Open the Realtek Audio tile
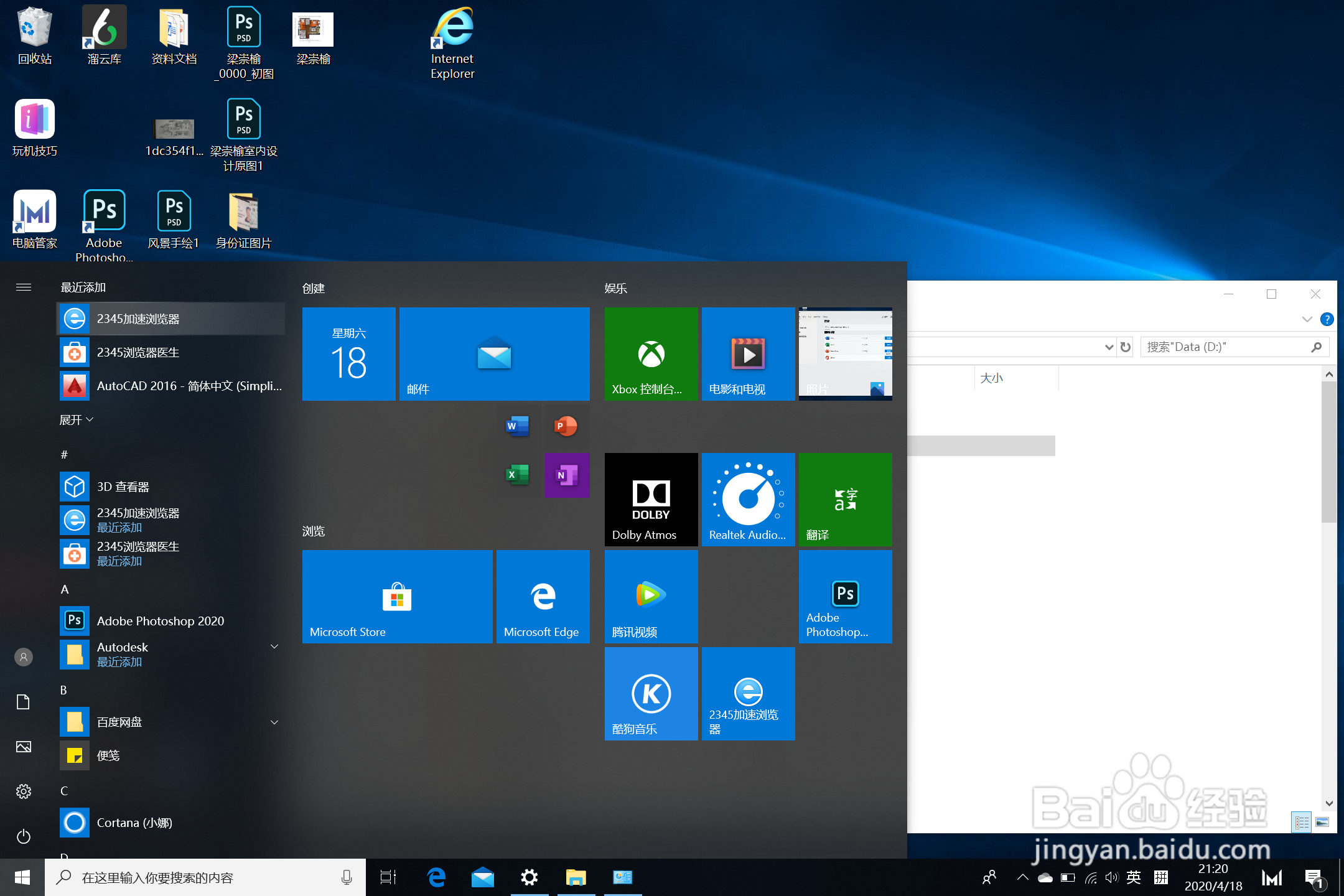Image resolution: width=1344 pixels, height=896 pixels. click(x=748, y=499)
